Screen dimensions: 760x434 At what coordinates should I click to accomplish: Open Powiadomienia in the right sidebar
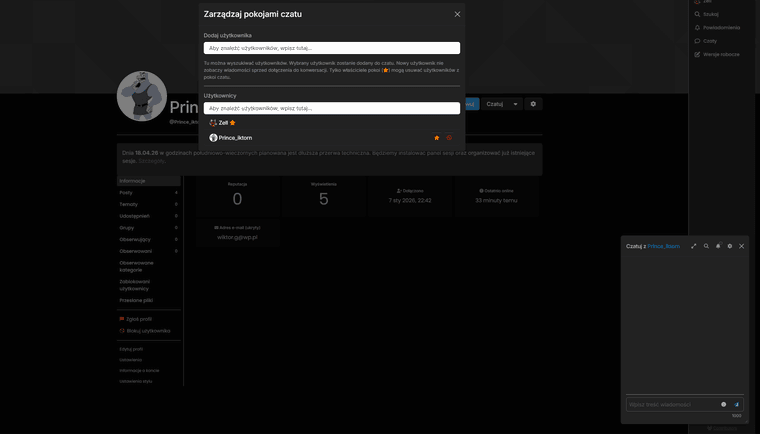pyautogui.click(x=720, y=27)
